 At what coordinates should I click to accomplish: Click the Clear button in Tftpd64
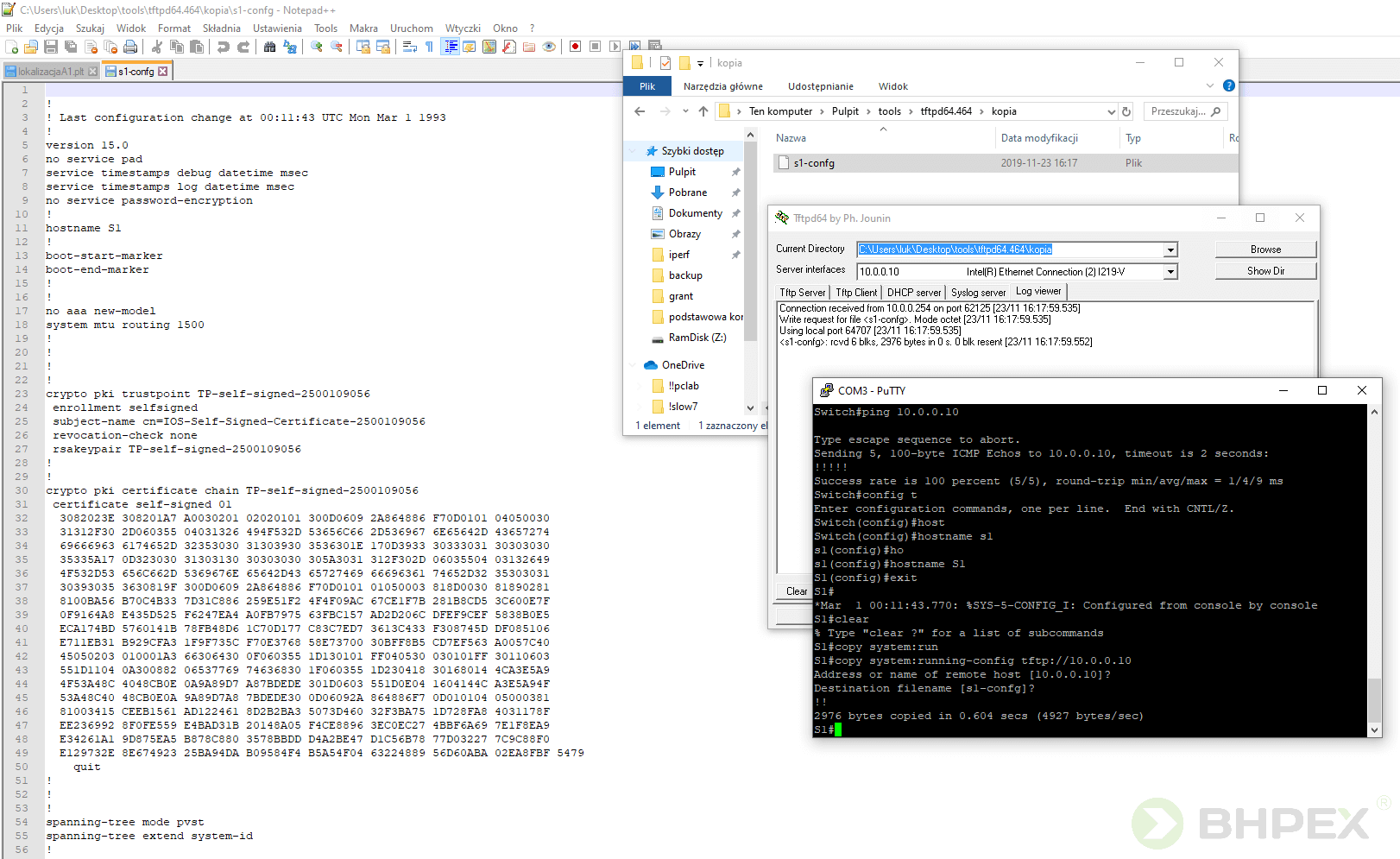click(796, 591)
